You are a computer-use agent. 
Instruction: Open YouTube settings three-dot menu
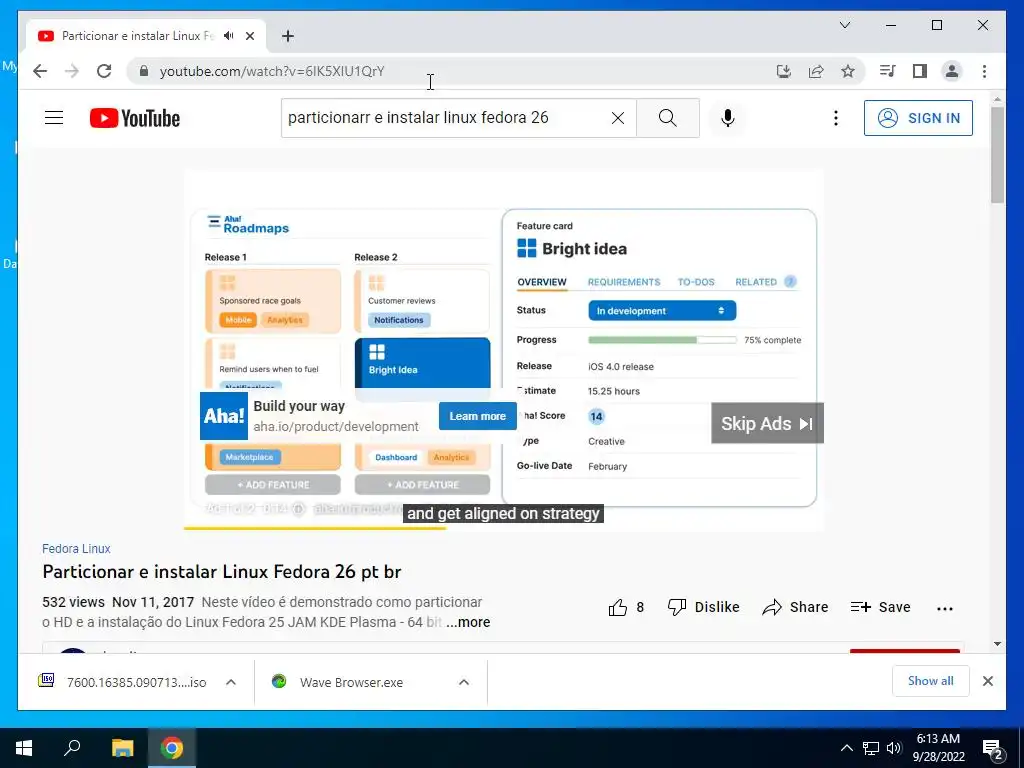(x=835, y=118)
